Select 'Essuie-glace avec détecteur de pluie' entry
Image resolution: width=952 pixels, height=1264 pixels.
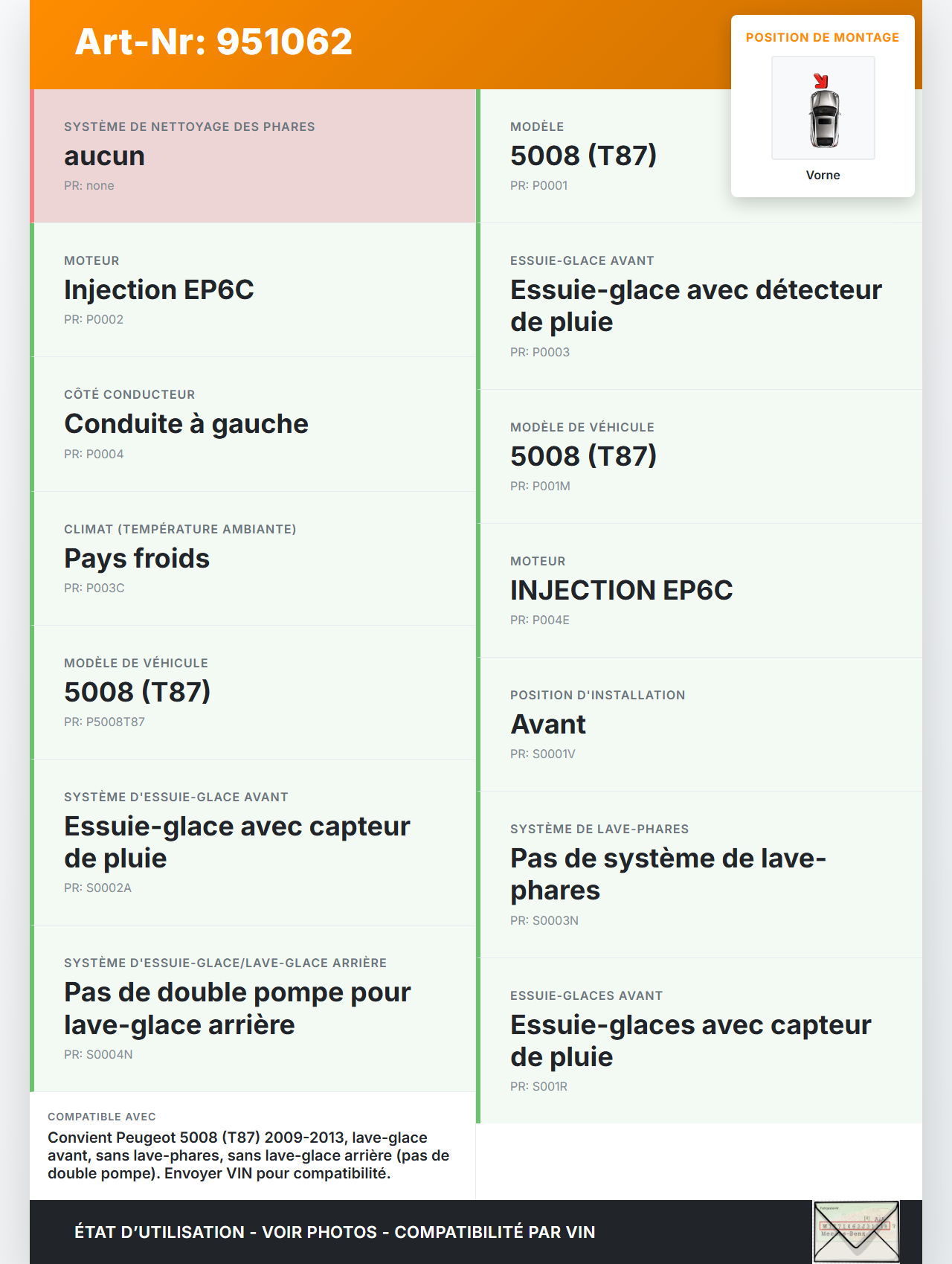pyautogui.click(x=699, y=307)
